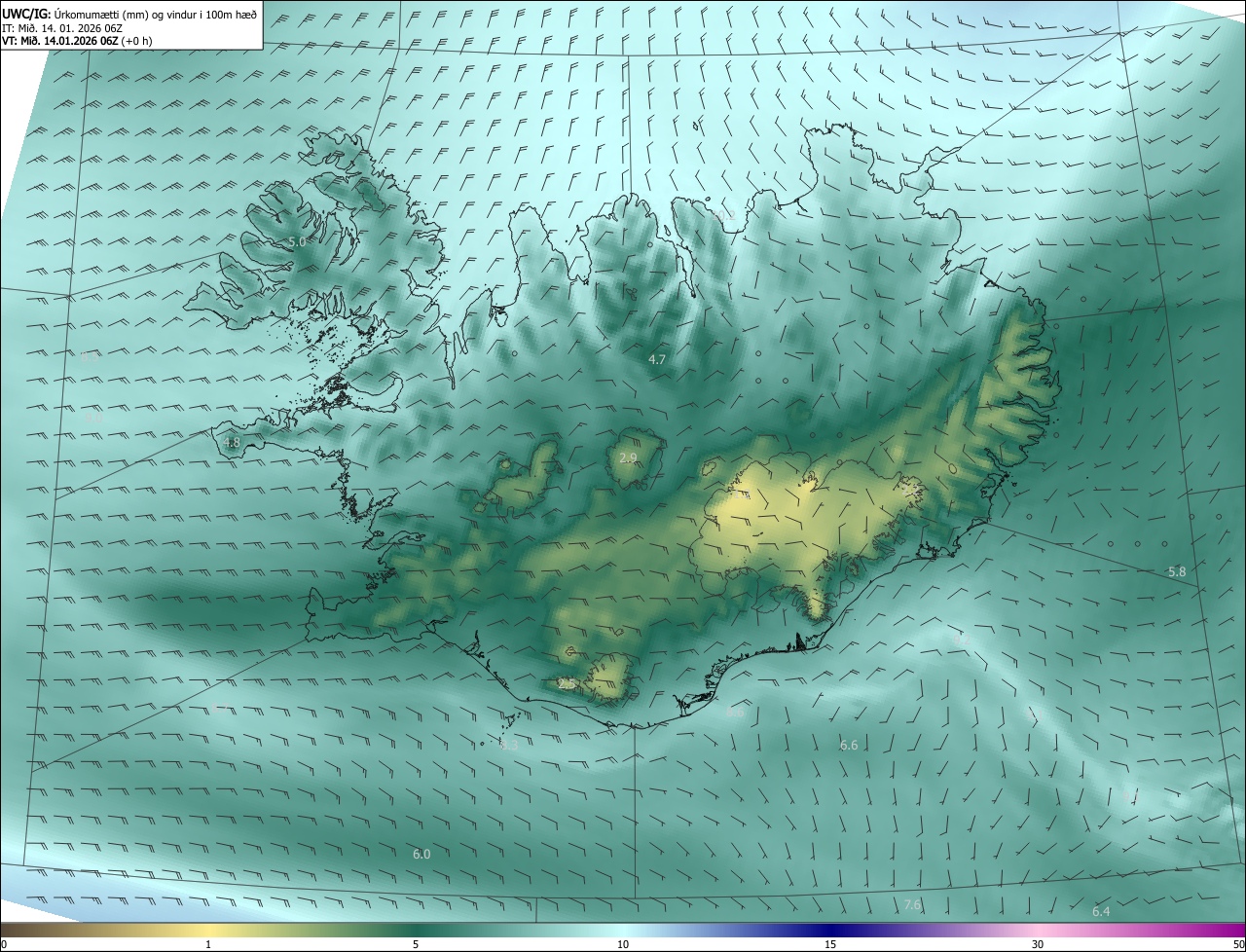
Task: Click the 5.0 value over the Westfjords
Action: tap(297, 241)
